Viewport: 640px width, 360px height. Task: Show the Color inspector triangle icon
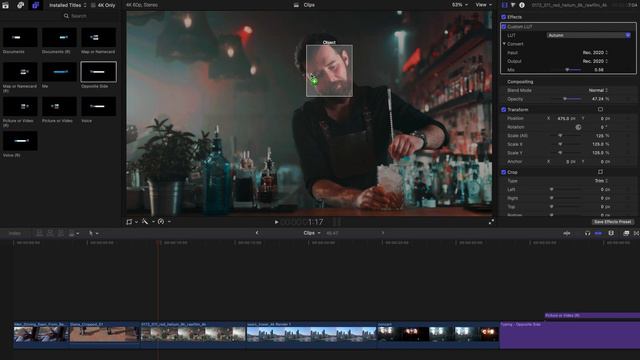tap(513, 5)
